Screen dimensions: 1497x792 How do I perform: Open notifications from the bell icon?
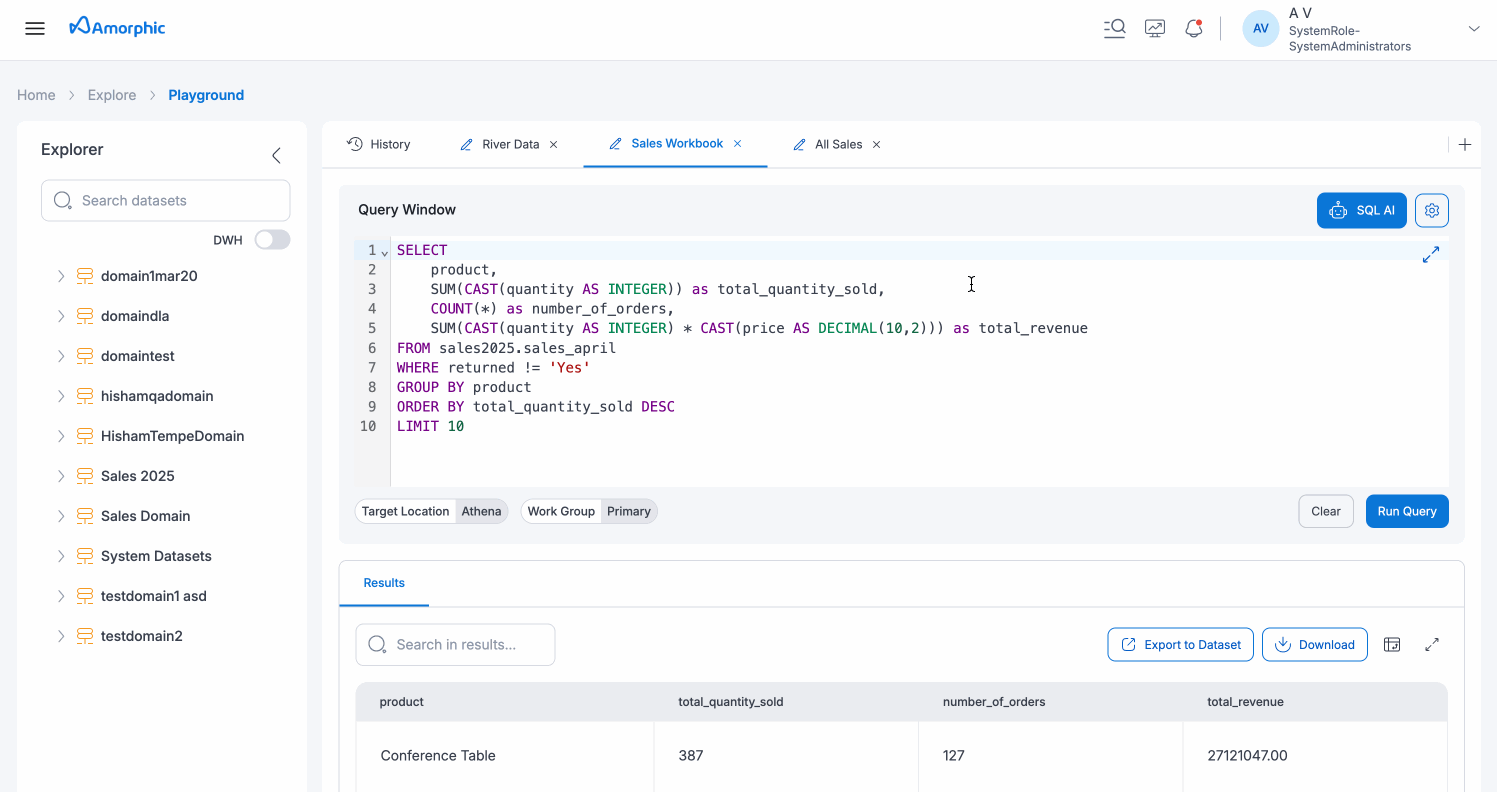tap(1193, 28)
